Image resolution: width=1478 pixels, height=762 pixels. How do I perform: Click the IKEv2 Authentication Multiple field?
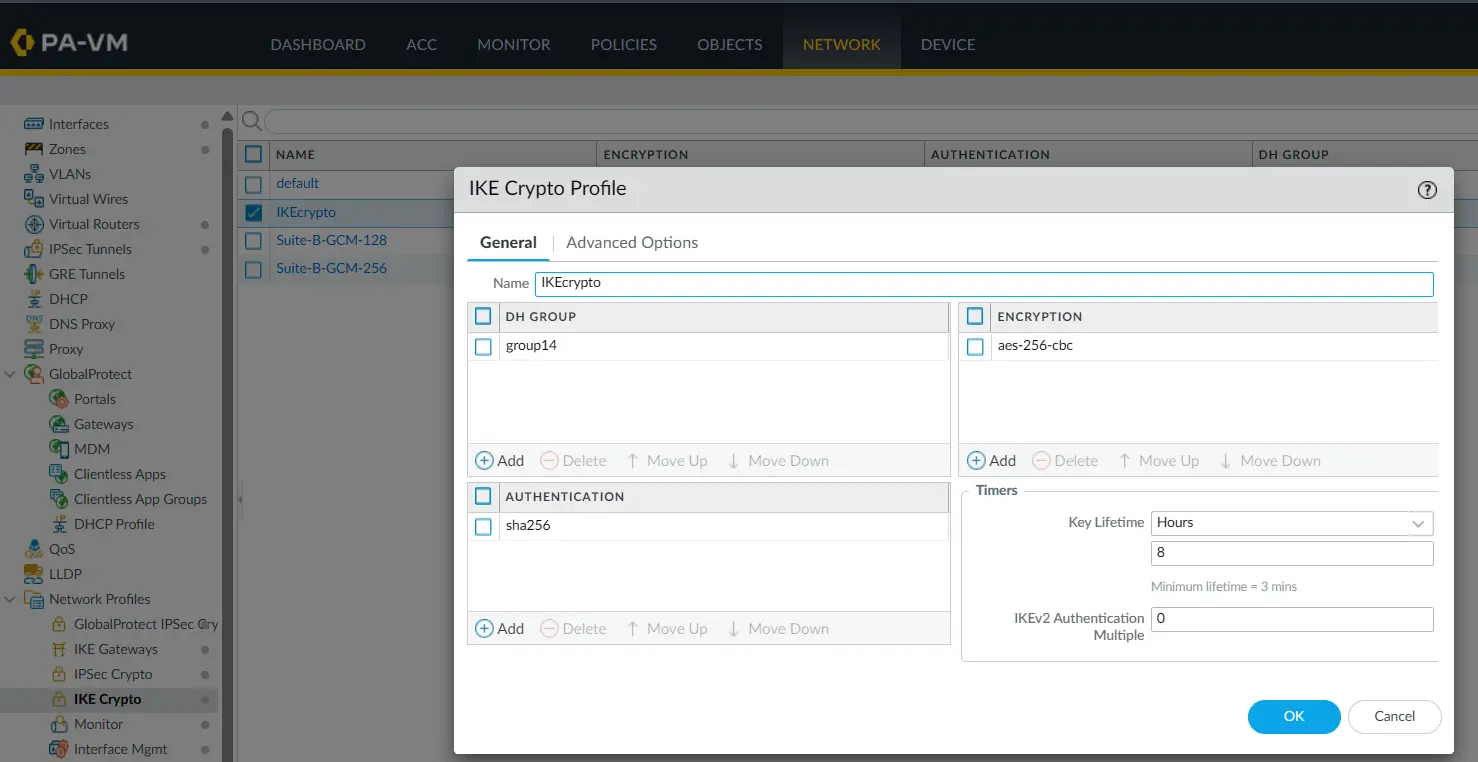[1292, 619]
